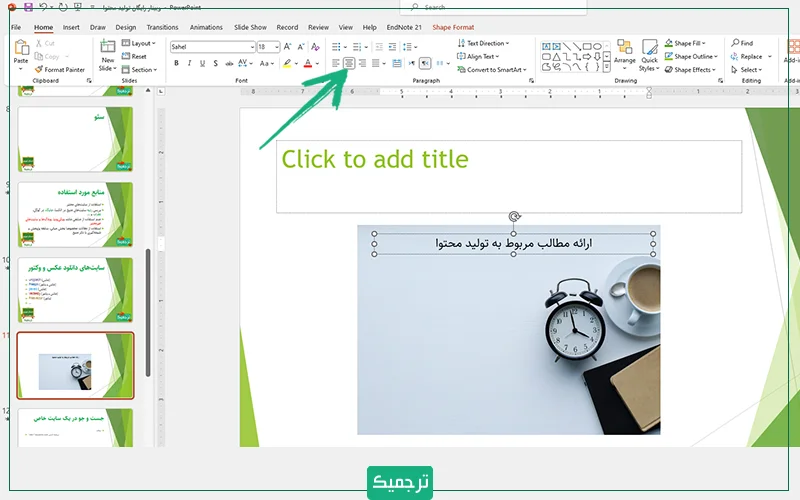800x500 pixels.
Task: Click the Paste clipboard icon
Action: tap(21, 48)
